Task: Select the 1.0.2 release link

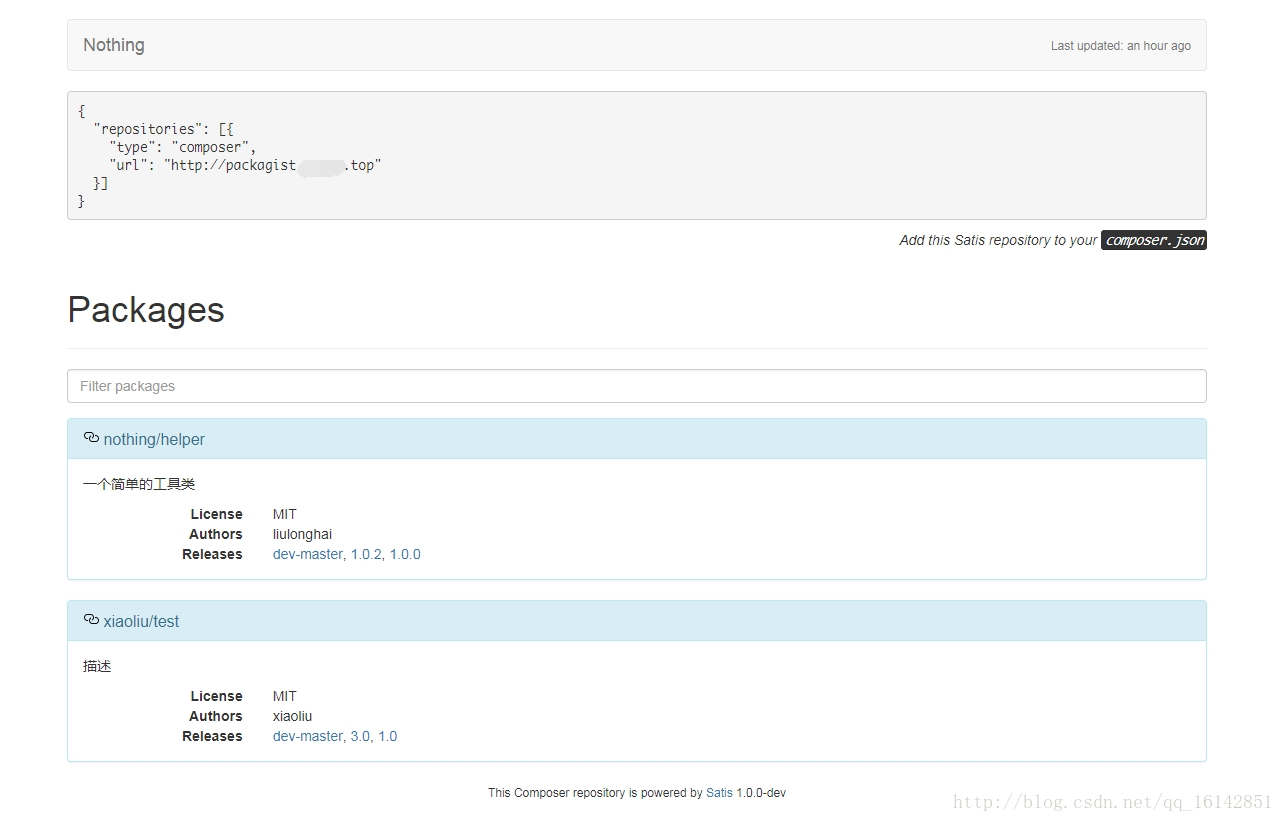Action: point(366,554)
